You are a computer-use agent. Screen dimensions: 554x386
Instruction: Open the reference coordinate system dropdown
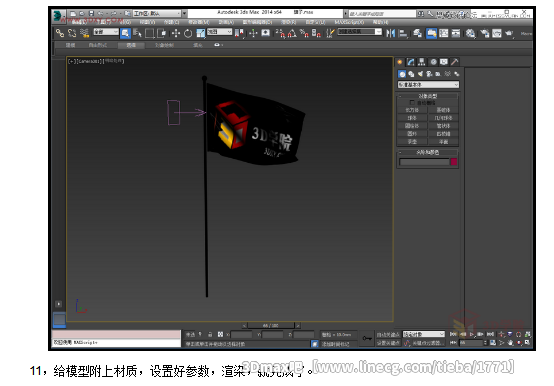click(219, 32)
